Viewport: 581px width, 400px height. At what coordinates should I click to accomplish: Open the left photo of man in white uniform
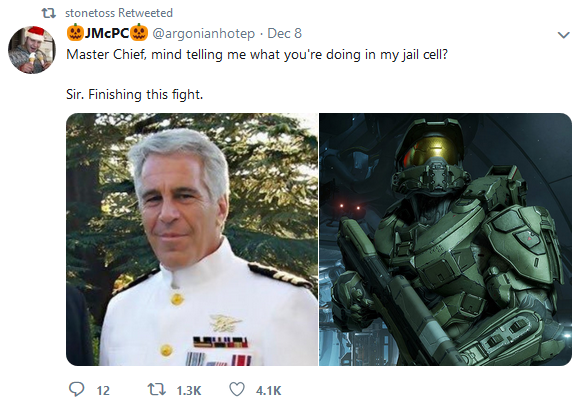point(192,239)
